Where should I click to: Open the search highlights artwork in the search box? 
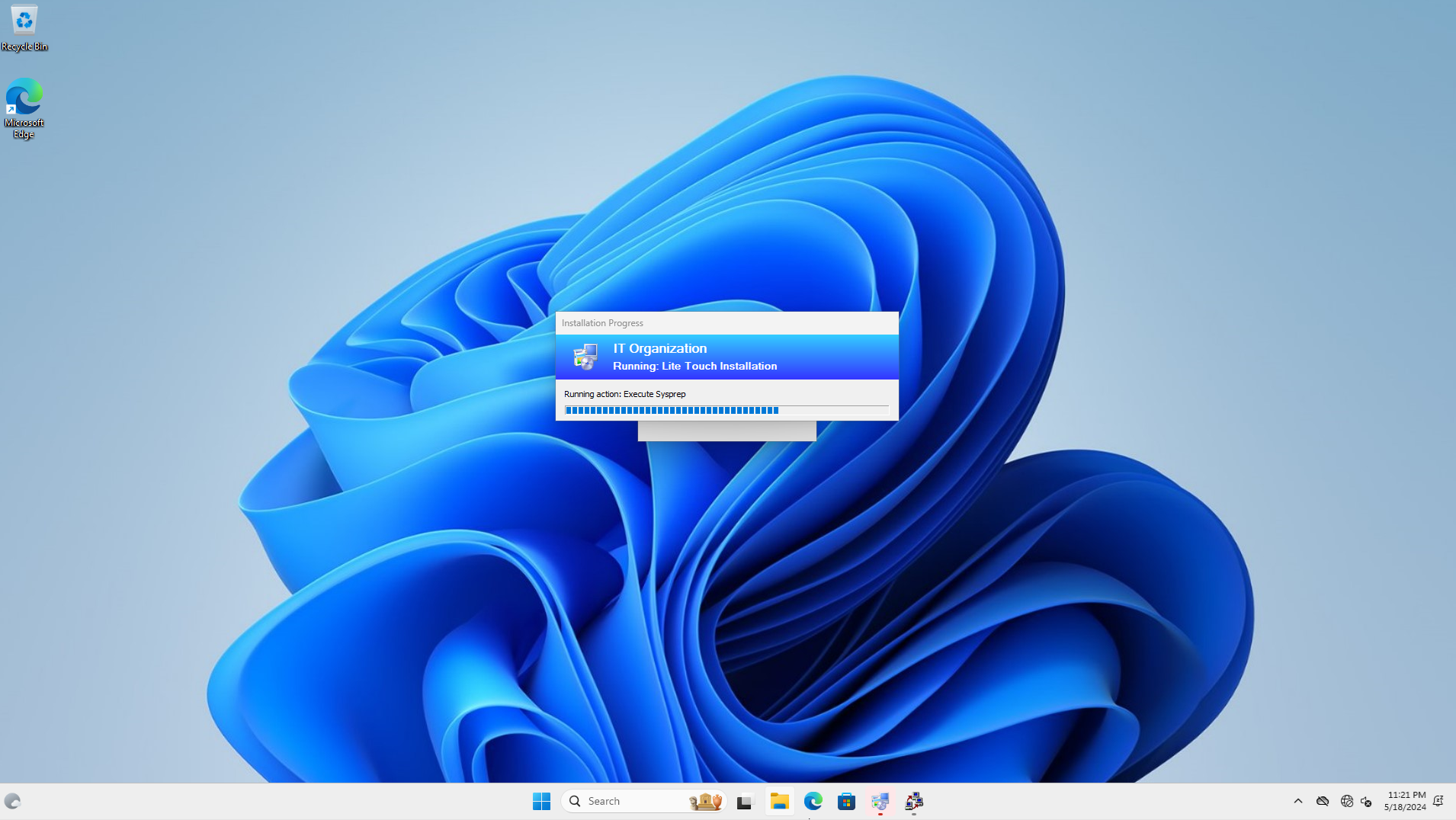(x=705, y=801)
